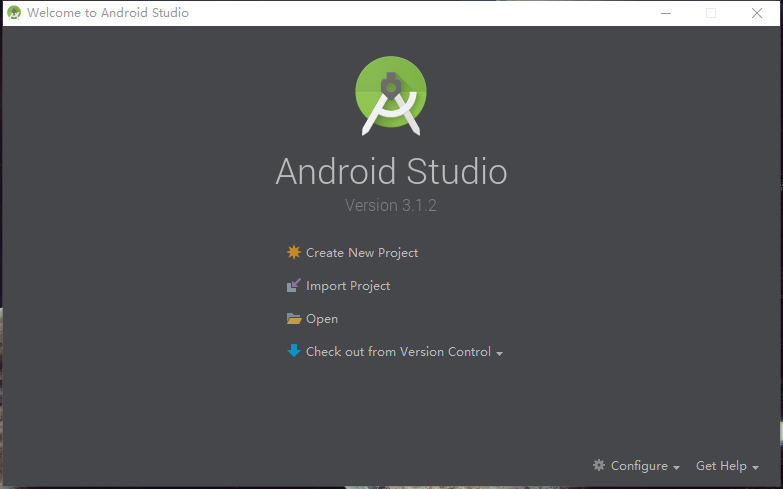This screenshot has width=783, height=489.
Task: Expand the Configure dropdown arrow
Action: coord(676,468)
